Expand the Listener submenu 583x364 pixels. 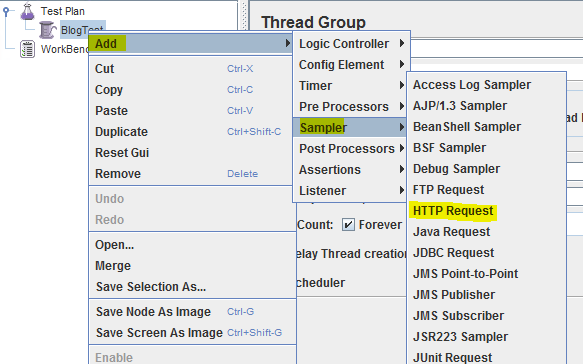350,191
